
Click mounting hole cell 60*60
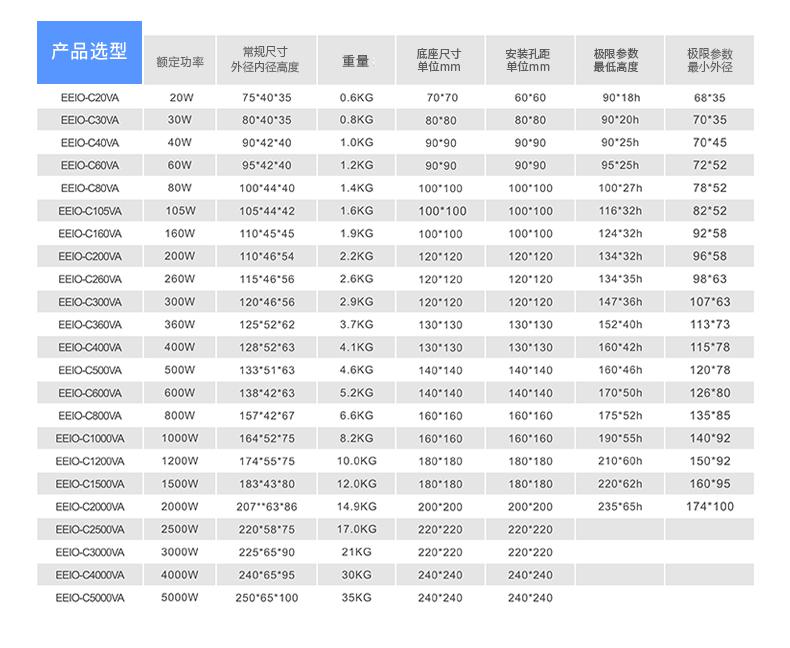[x=530, y=98]
